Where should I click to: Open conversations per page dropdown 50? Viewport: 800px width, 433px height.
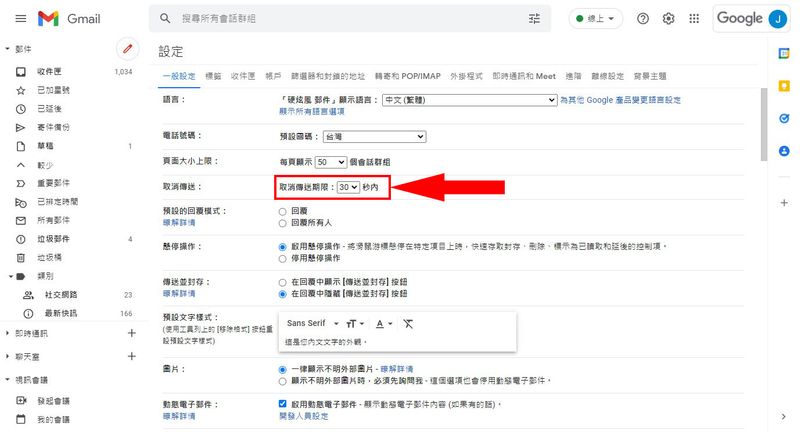click(331, 162)
